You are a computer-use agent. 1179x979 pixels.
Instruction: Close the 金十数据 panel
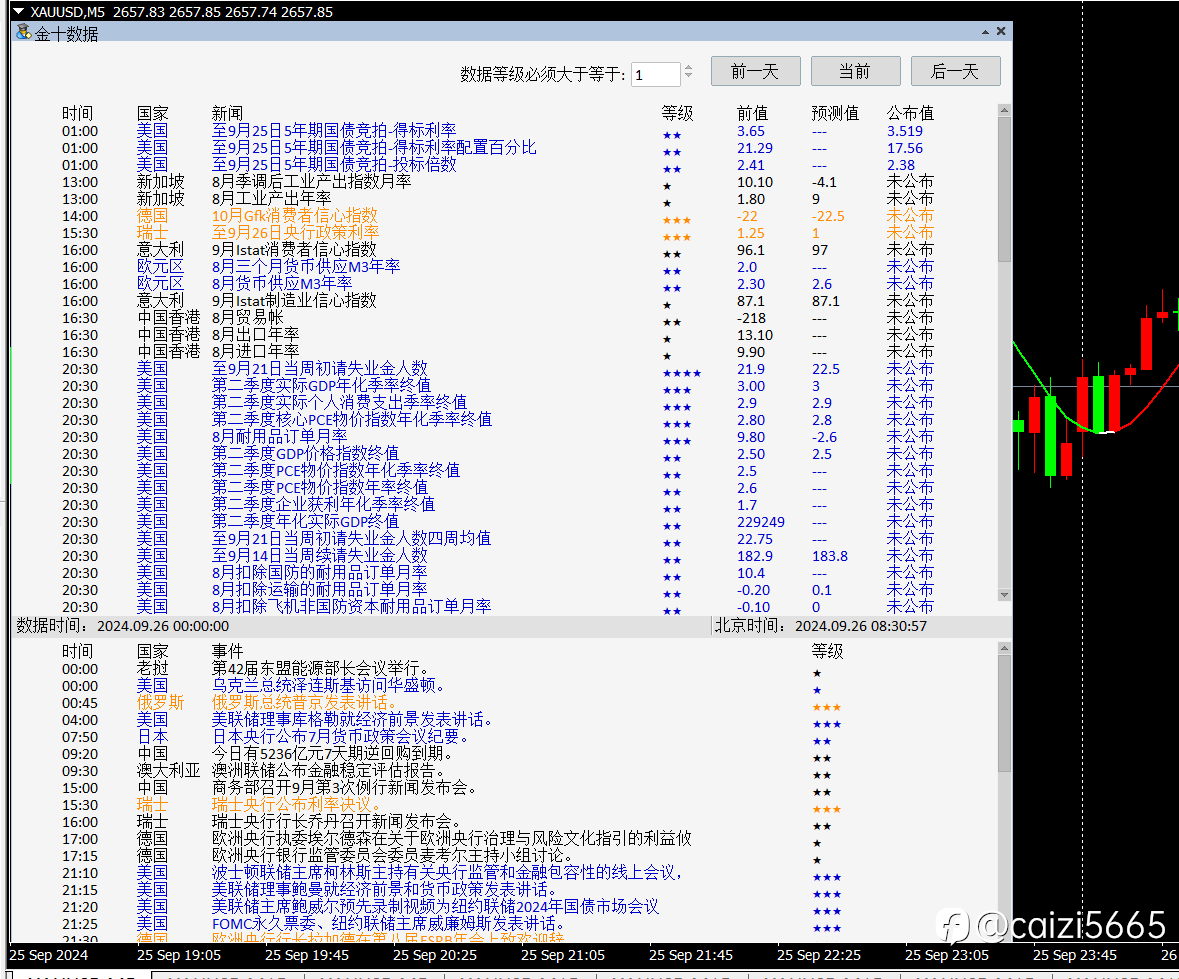pyautogui.click(x=1001, y=32)
